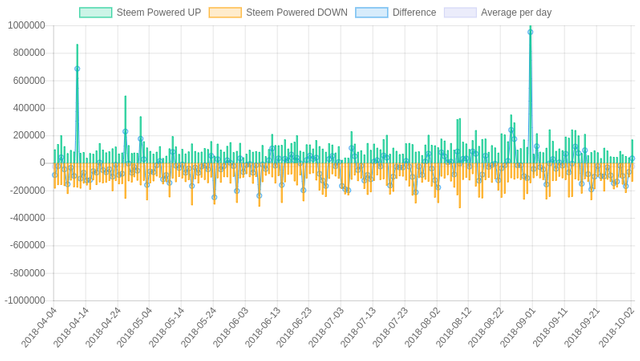
Task: Click the 2018-05-14 date label
Action: click(167, 328)
